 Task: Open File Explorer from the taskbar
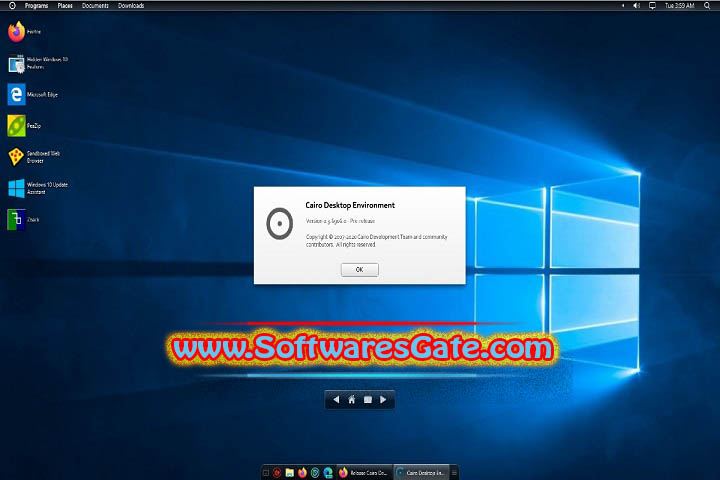click(289, 473)
